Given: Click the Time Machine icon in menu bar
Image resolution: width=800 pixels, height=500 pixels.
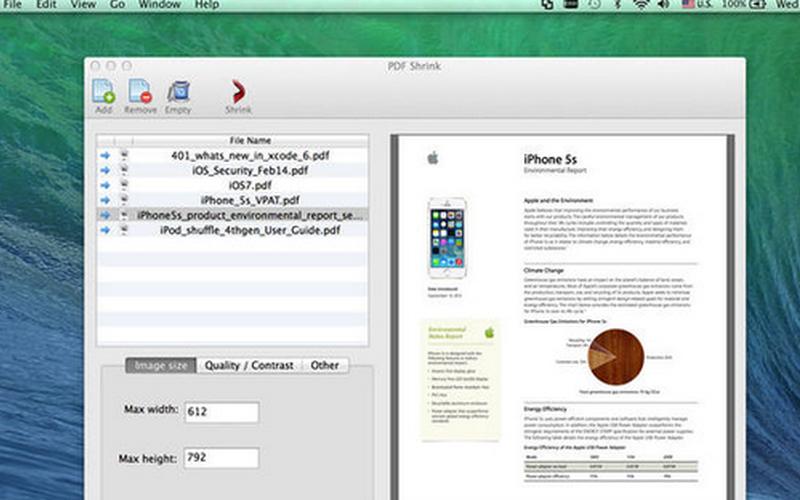Looking at the screenshot, I should click(594, 5).
